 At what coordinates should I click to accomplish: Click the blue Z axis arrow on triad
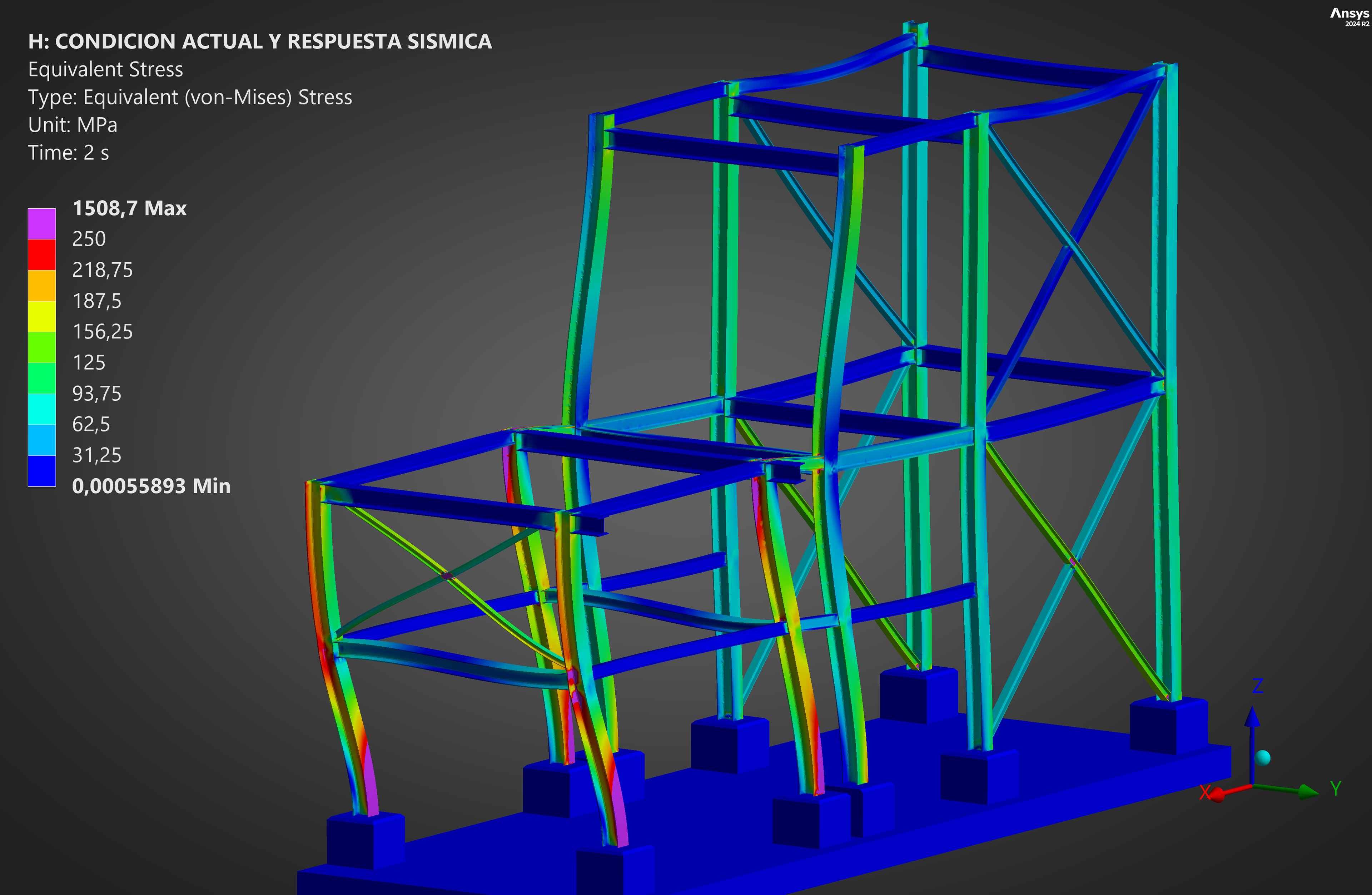(1252, 718)
